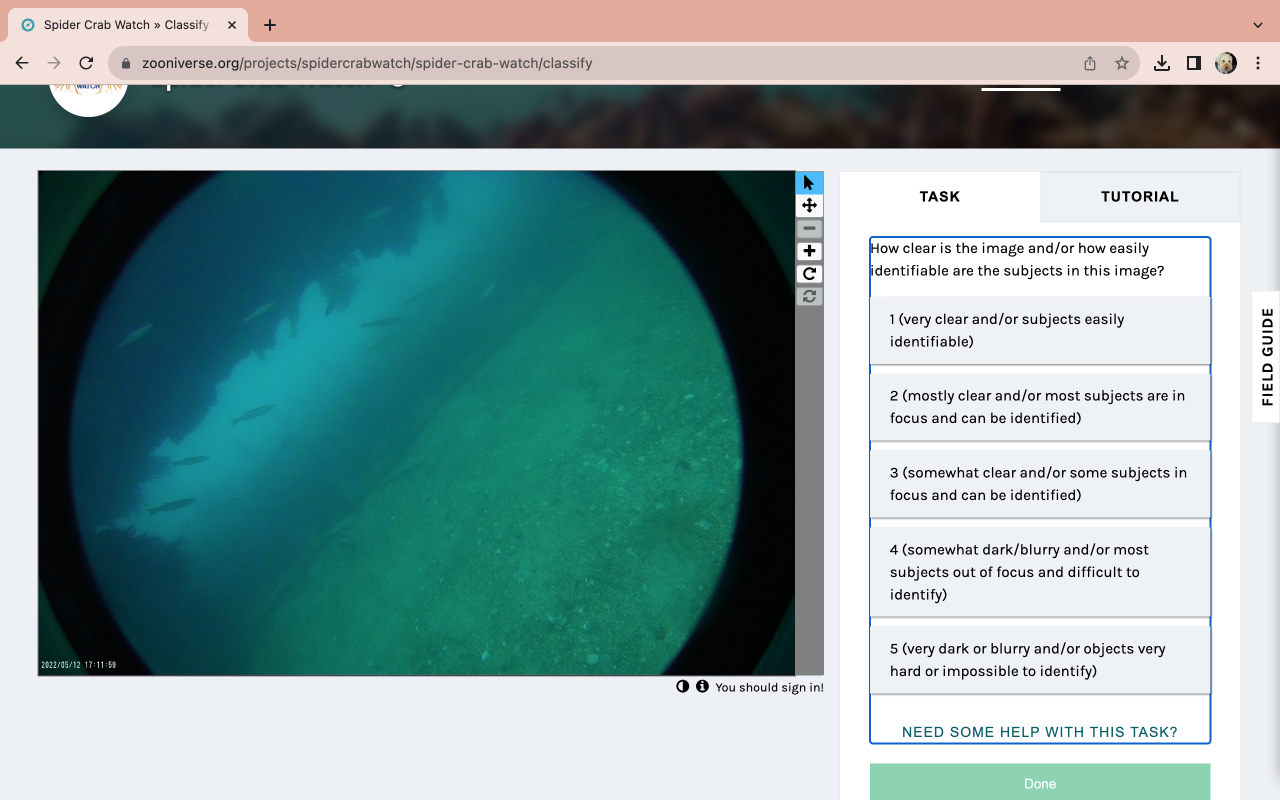Viewport: 1280px width, 800px height.
Task: Open the FIELD GUIDE side tab
Action: [x=1267, y=356]
